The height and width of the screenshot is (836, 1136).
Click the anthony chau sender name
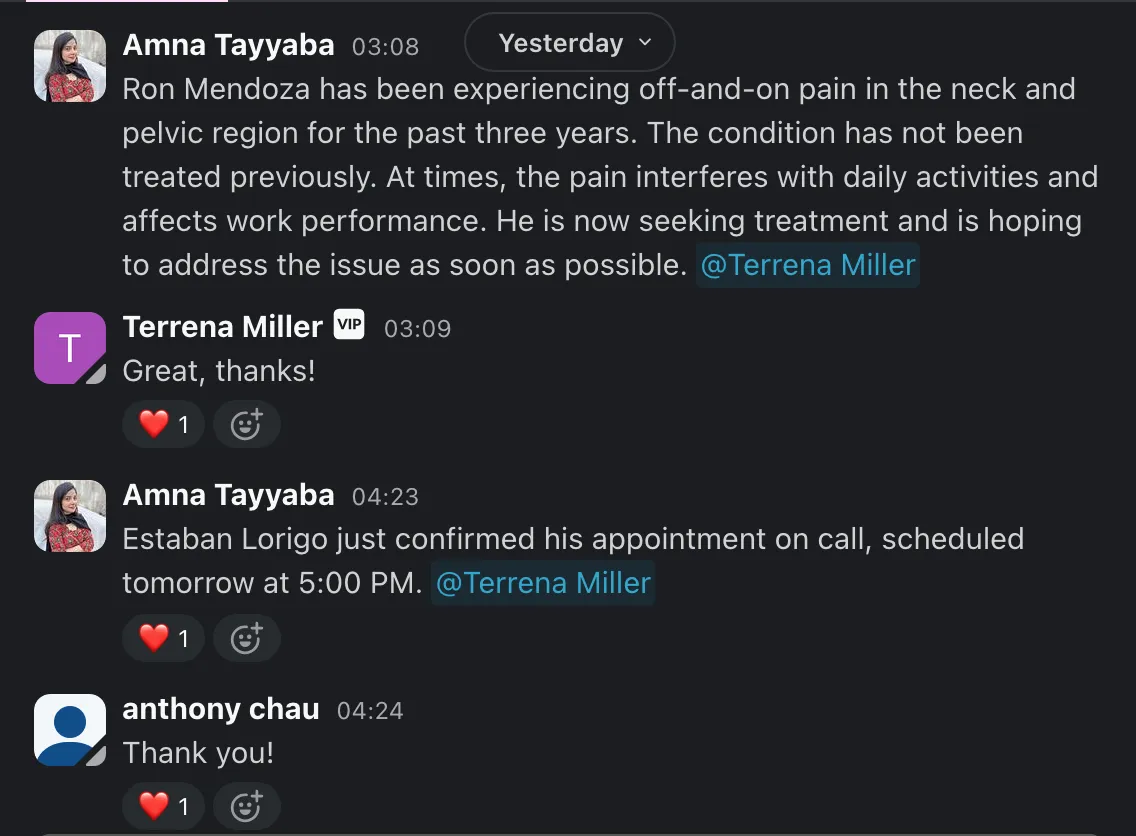(221, 709)
